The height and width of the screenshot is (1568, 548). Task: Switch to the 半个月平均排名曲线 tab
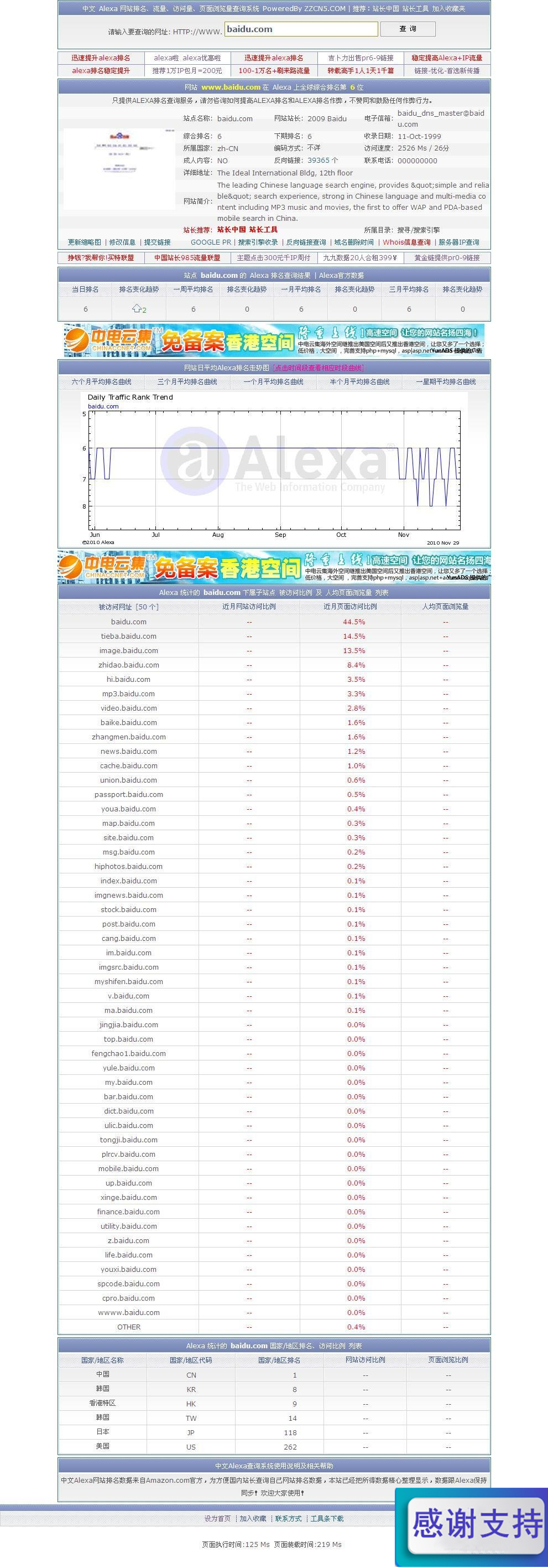tap(359, 382)
